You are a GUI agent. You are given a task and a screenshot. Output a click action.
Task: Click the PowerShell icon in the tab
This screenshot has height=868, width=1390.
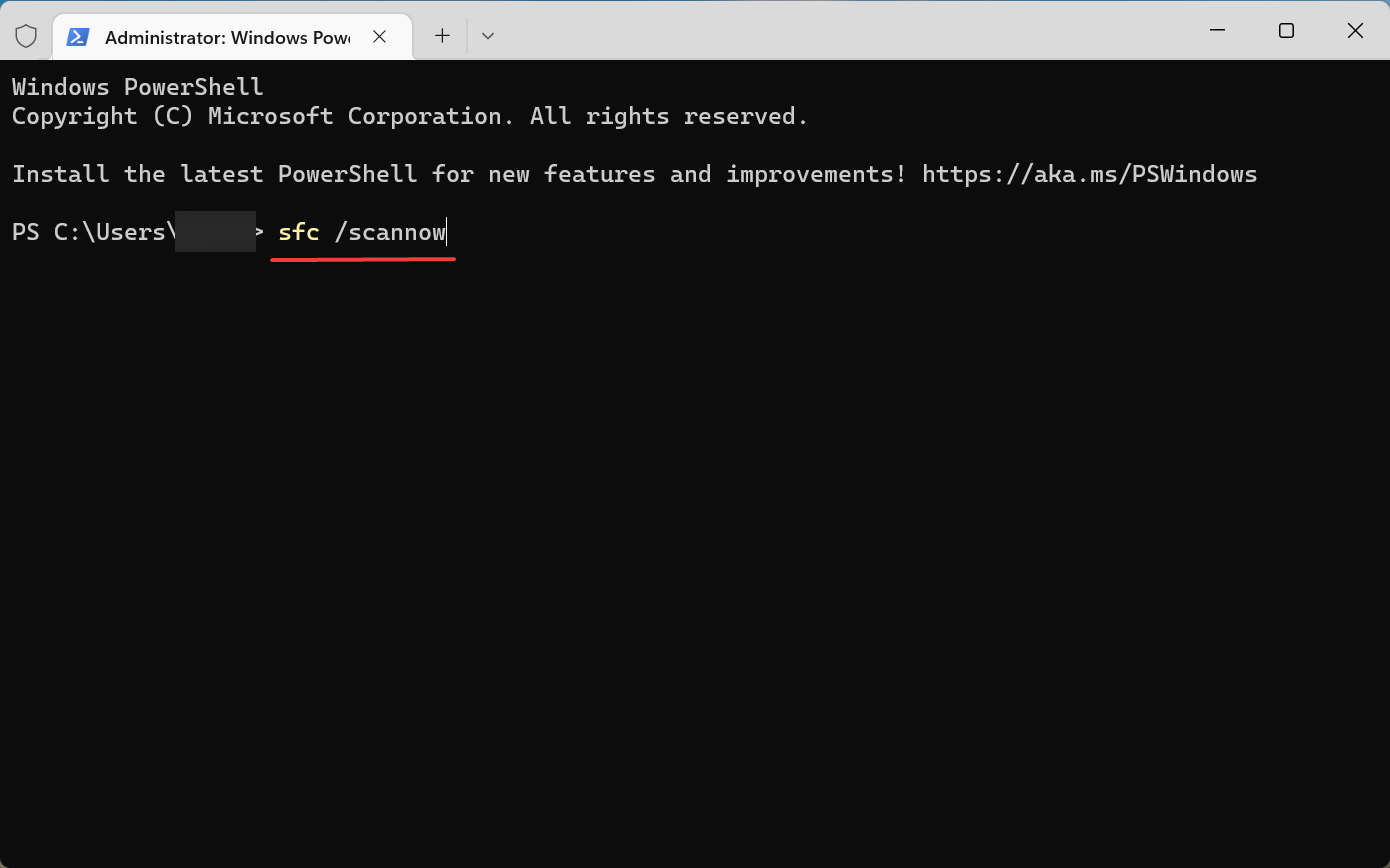[77, 37]
